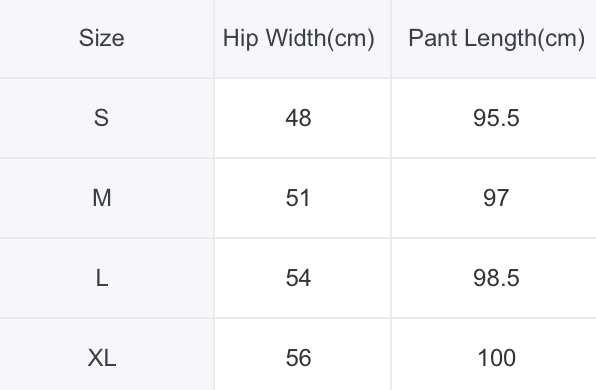Click the XL pant length cell
This screenshot has width=596, height=390.
494,355
